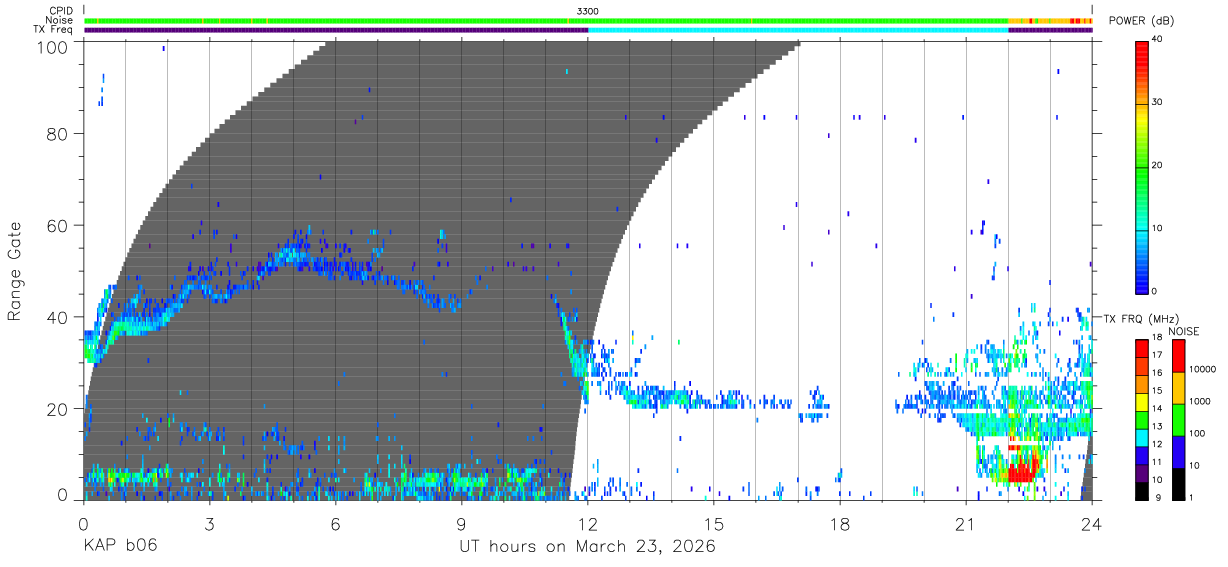This screenshot has height=567, width=1228.
Task: Click the 40 label on the power scale
Action: 1159,39
